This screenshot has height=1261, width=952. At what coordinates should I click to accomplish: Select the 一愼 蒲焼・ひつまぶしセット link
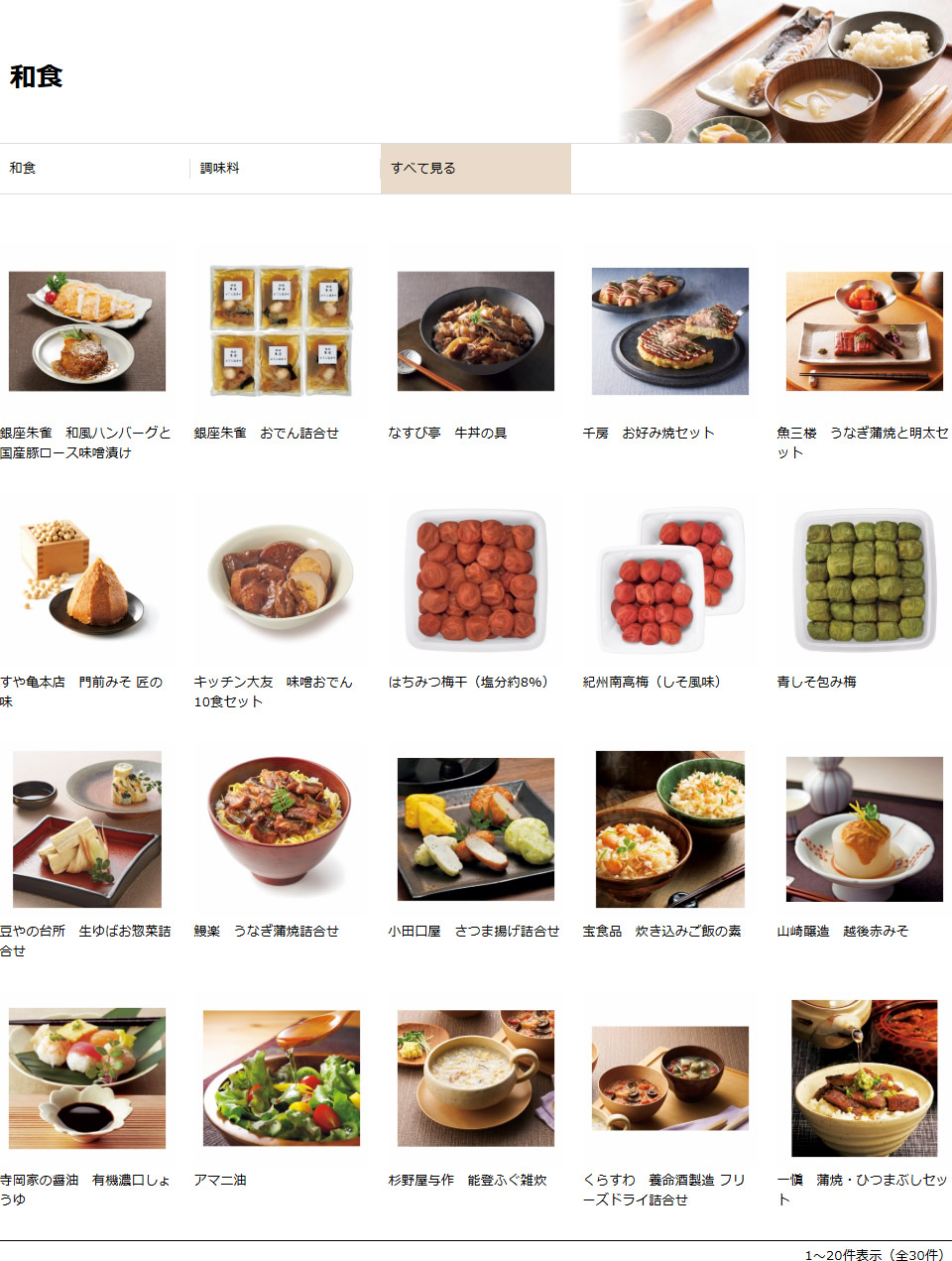point(863,1190)
